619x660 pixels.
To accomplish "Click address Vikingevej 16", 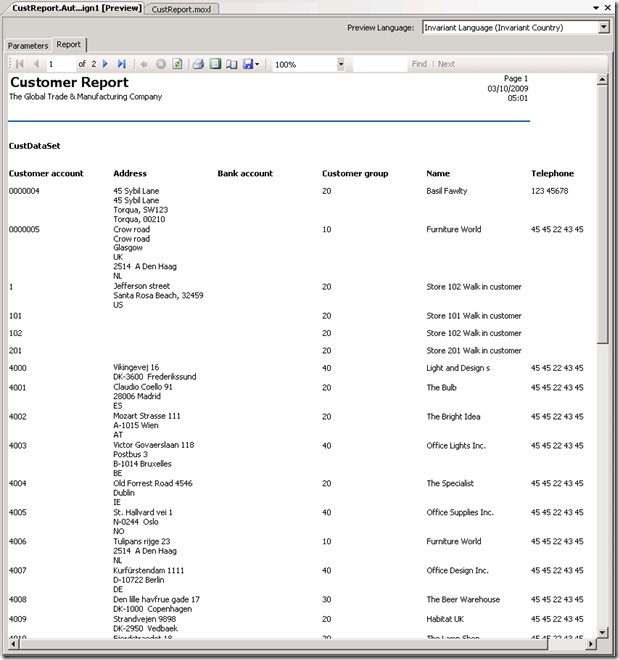I will coord(136,367).
